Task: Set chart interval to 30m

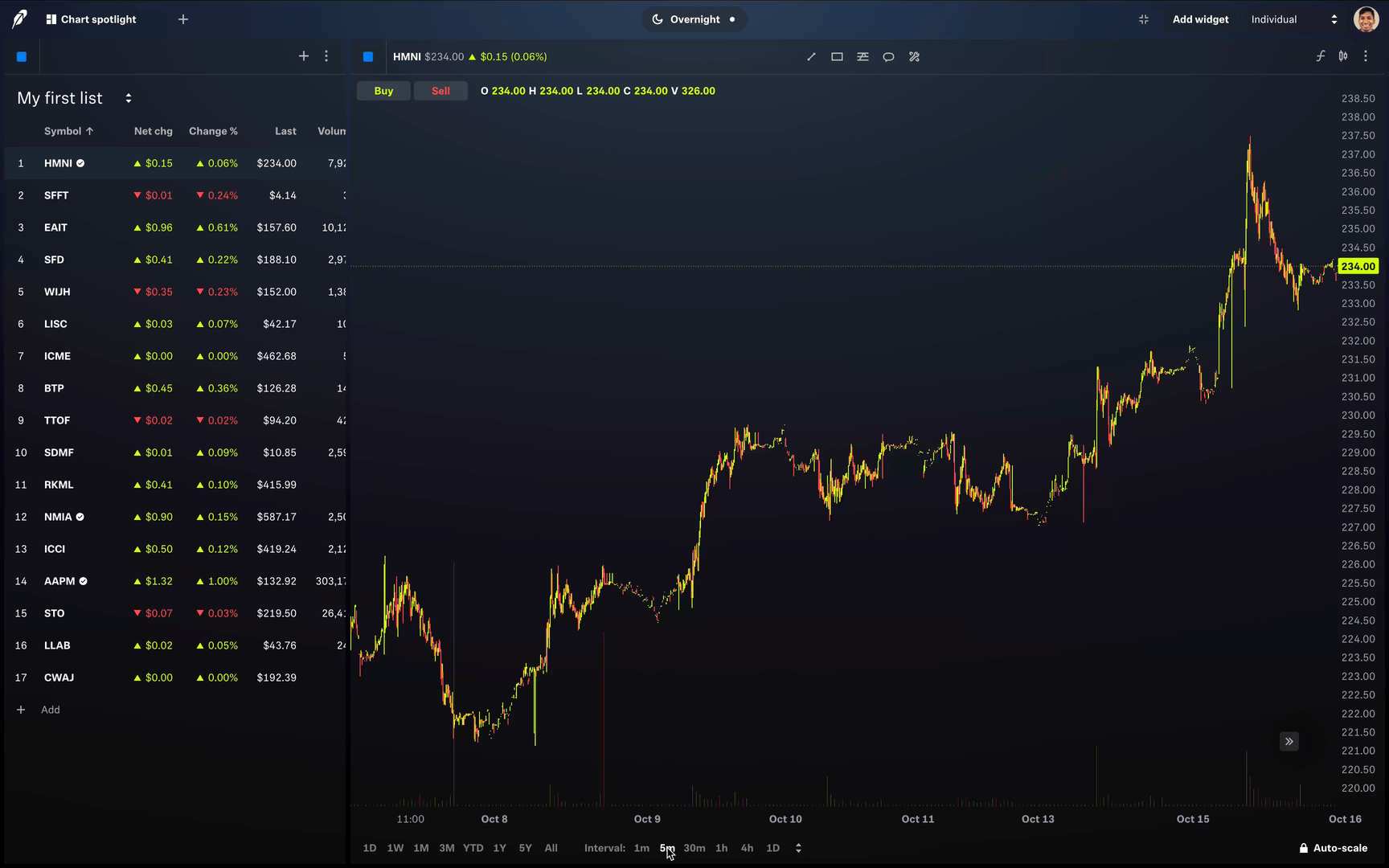Action: pyautogui.click(x=694, y=848)
